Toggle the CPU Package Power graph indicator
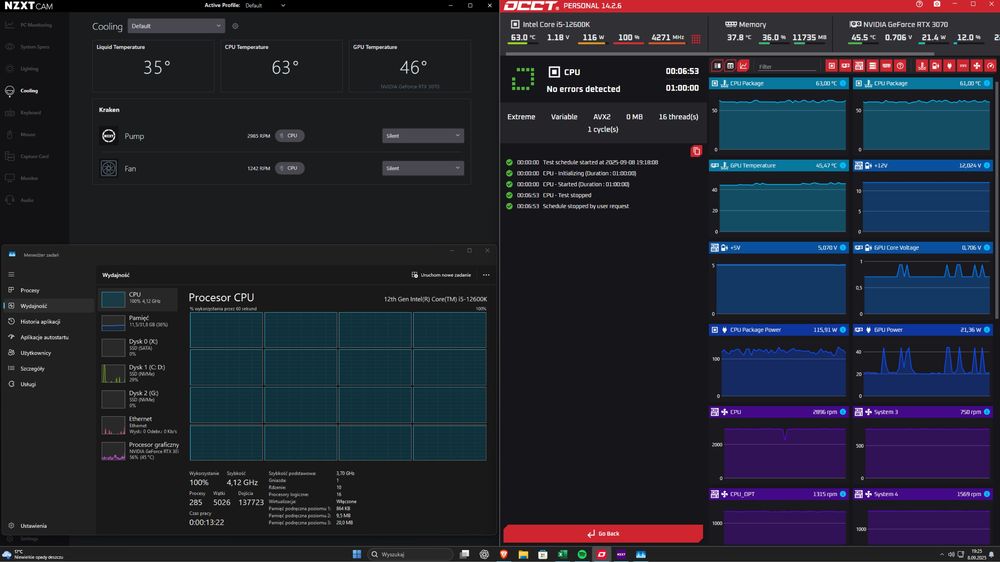 click(843, 329)
